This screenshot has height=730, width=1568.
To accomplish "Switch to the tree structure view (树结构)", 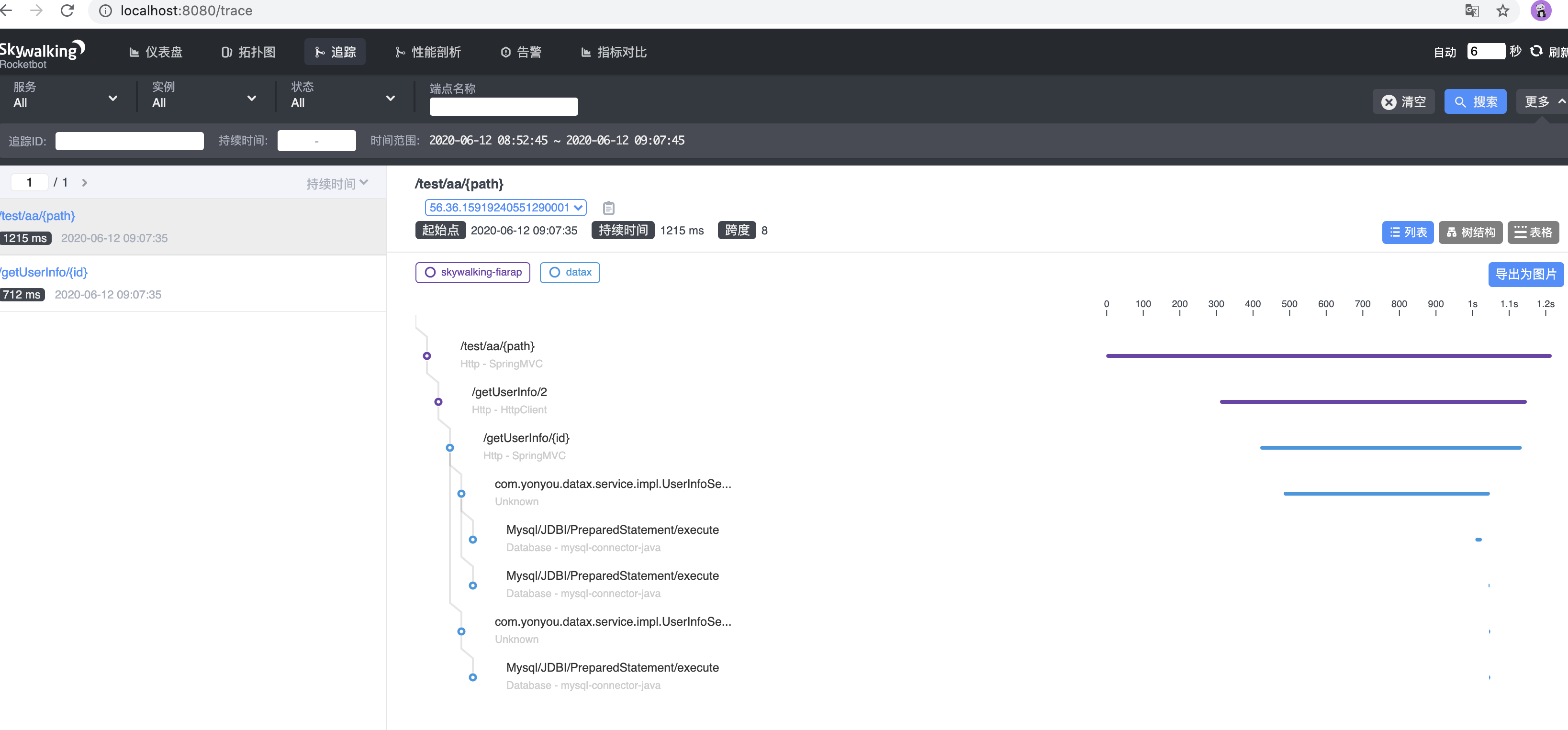I will coord(1470,232).
